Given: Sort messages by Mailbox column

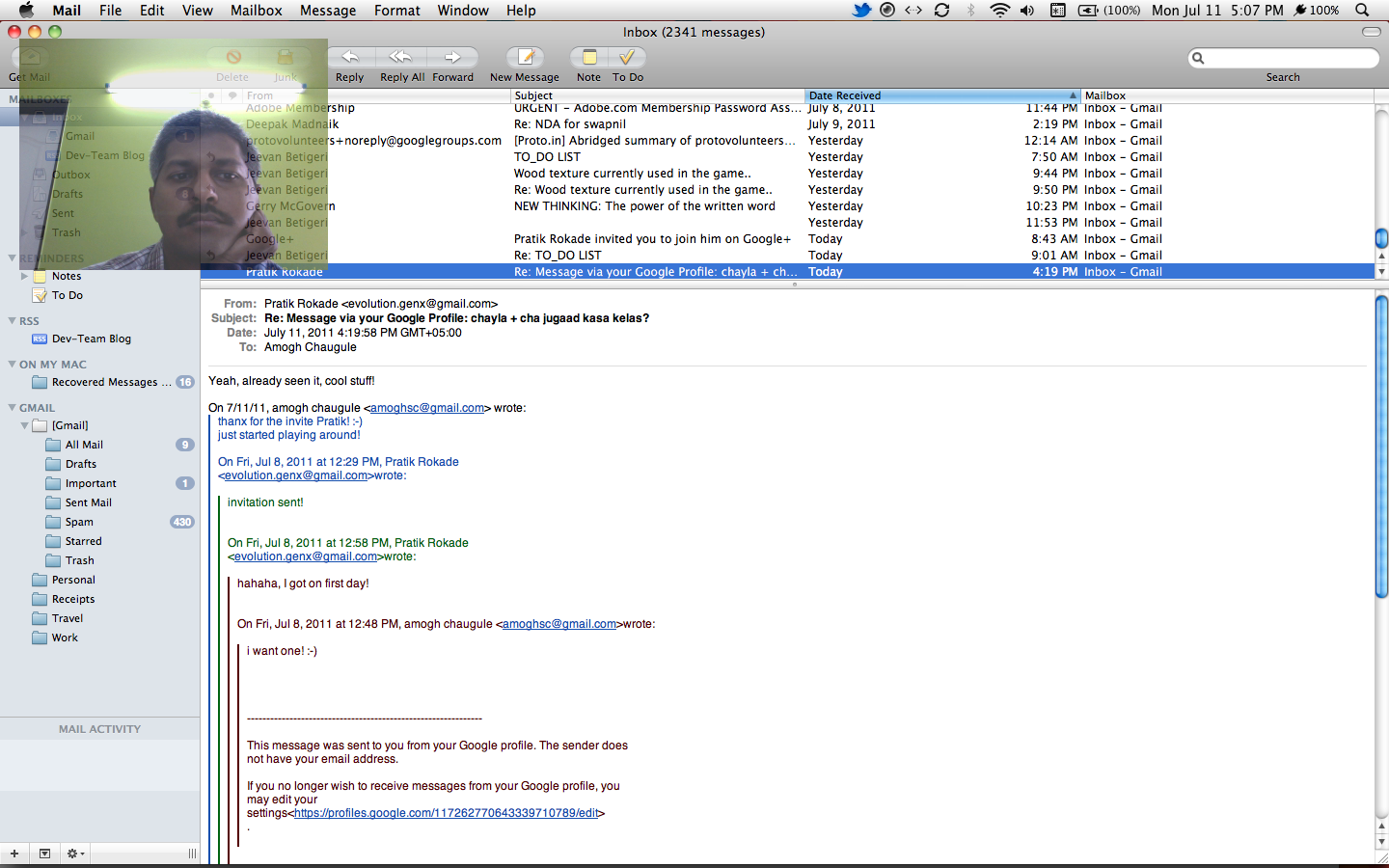Looking at the screenshot, I should [x=1227, y=95].
